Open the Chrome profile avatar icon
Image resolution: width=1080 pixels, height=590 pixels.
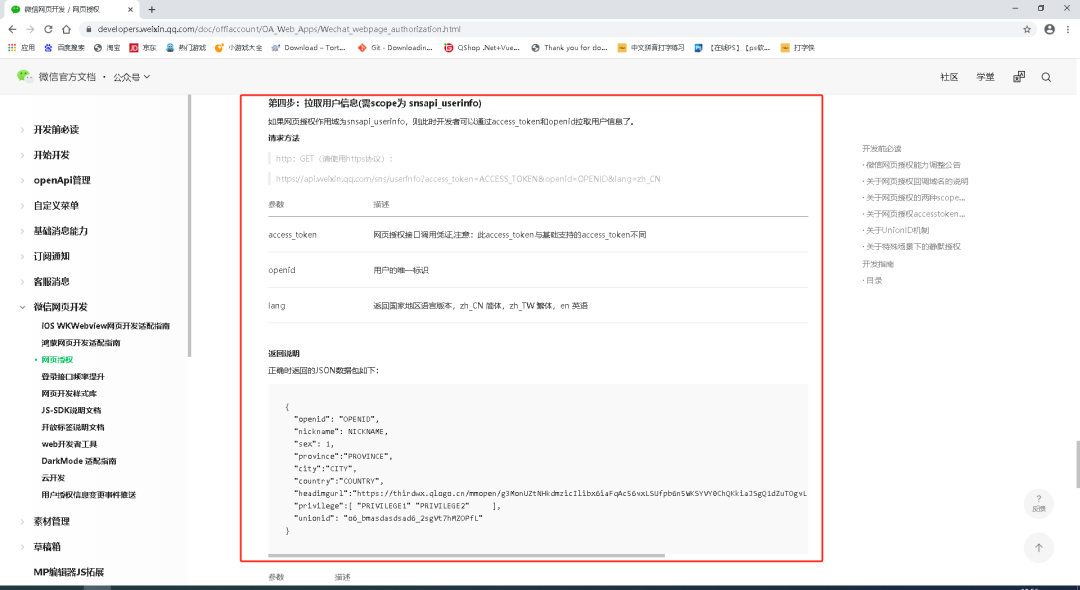tap(1049, 29)
